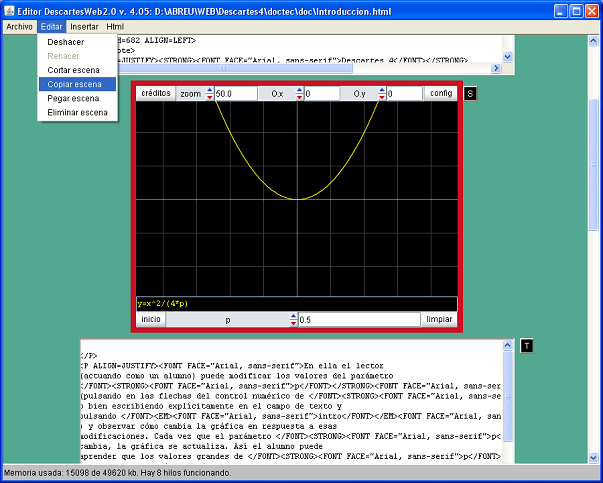Screen dimensions: 603x483
Task: Click the zoom label control
Action: pyautogui.click(x=191, y=94)
